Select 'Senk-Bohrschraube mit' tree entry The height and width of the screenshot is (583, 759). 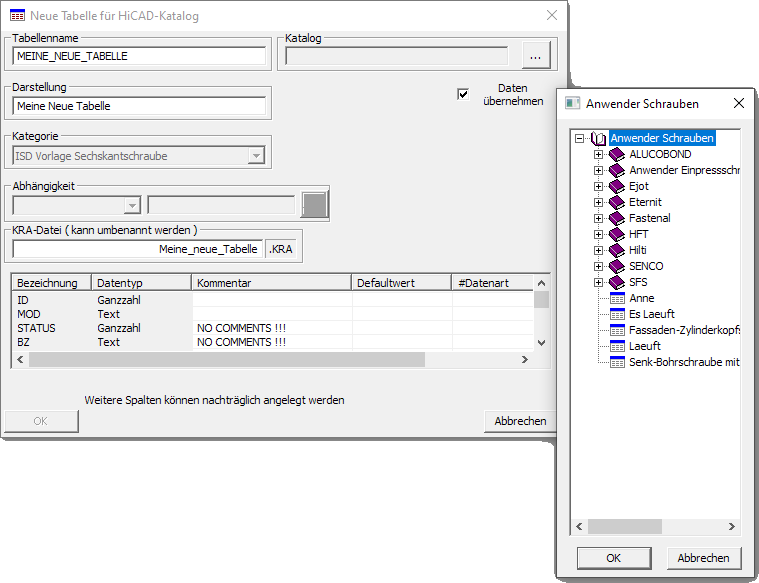tap(684, 362)
